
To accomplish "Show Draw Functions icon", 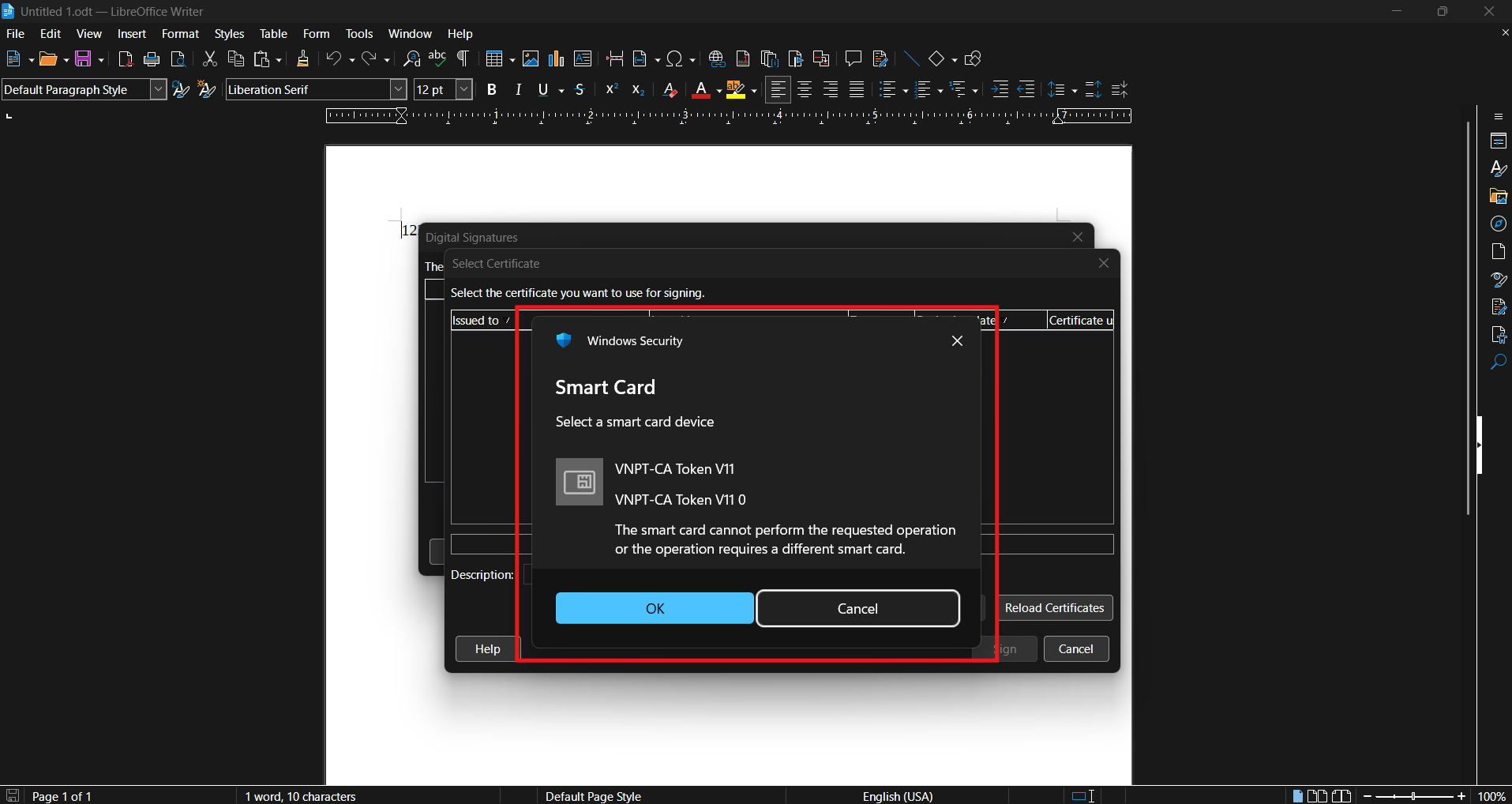I will coord(974,59).
